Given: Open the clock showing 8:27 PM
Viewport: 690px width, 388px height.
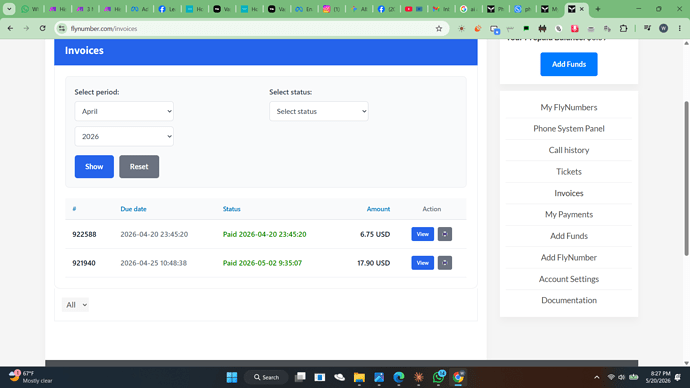Looking at the screenshot, I should (x=658, y=377).
